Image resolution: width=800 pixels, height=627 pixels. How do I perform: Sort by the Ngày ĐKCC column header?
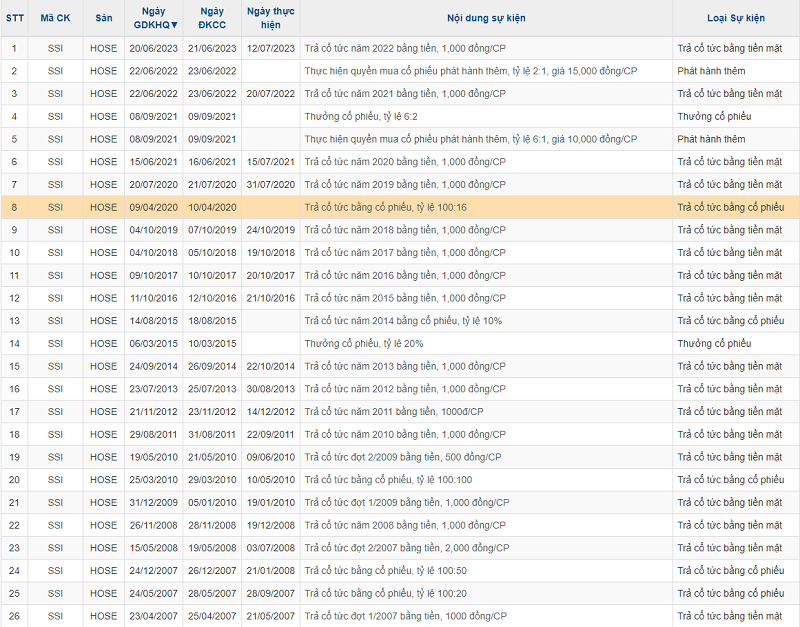point(211,18)
